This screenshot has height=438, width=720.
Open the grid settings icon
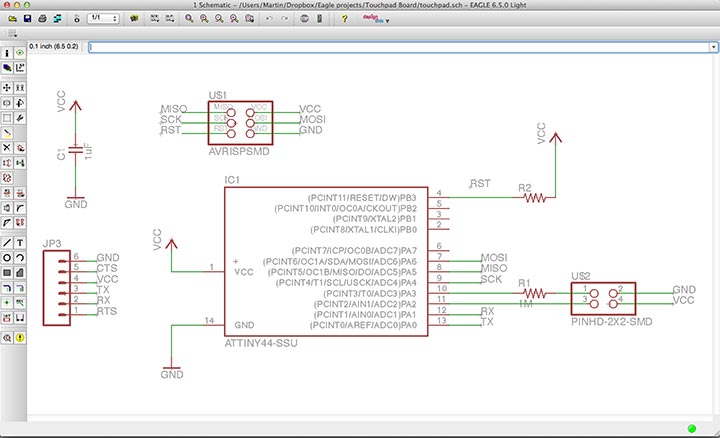(x=12, y=33)
